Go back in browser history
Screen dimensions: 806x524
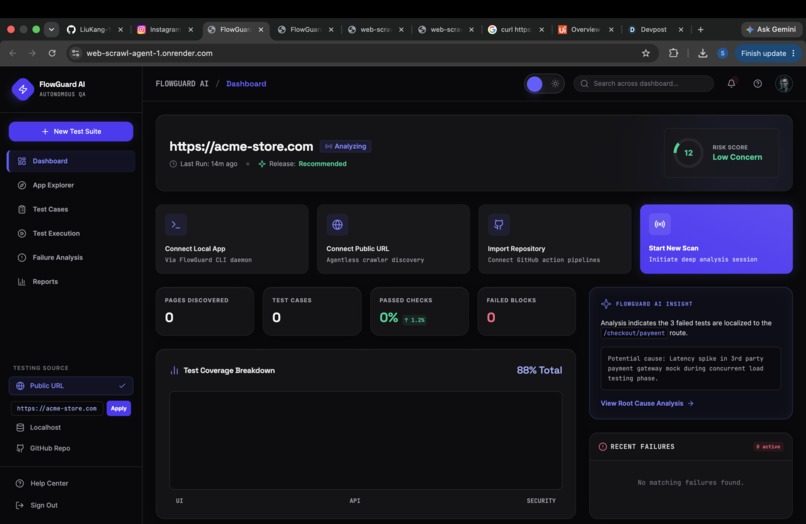point(13,53)
